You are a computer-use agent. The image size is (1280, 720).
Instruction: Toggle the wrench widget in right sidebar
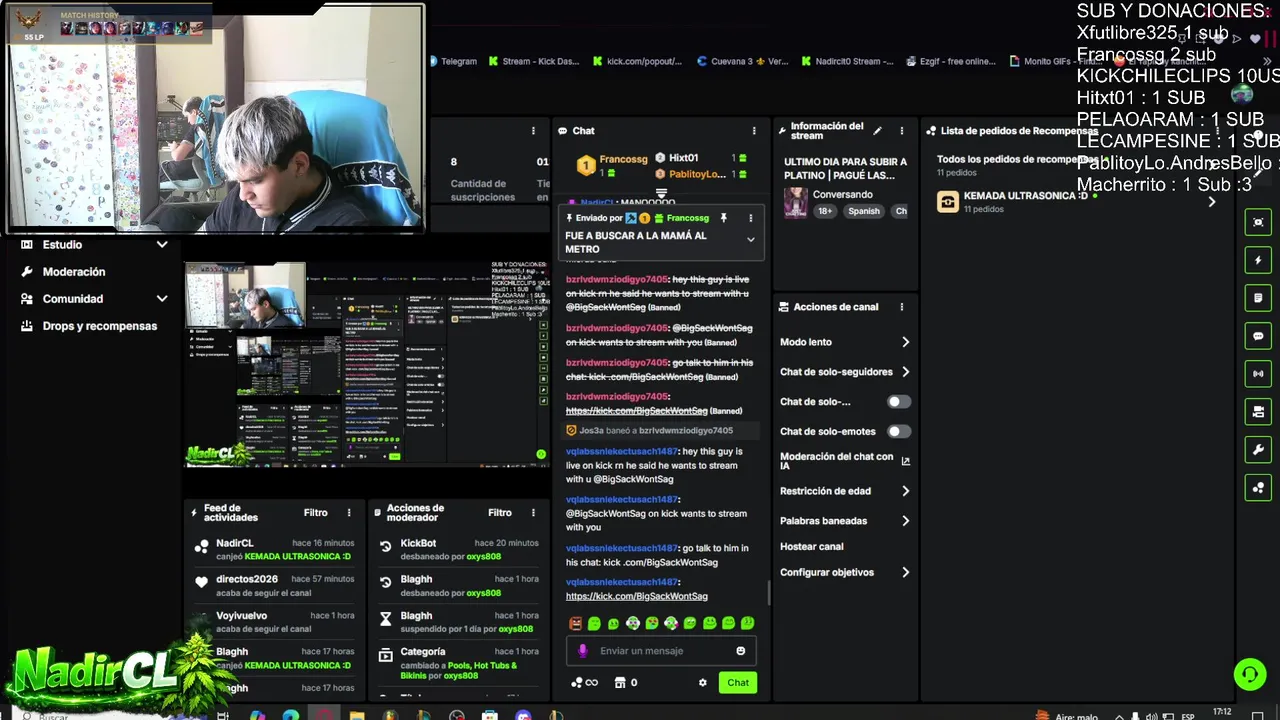(1258, 450)
